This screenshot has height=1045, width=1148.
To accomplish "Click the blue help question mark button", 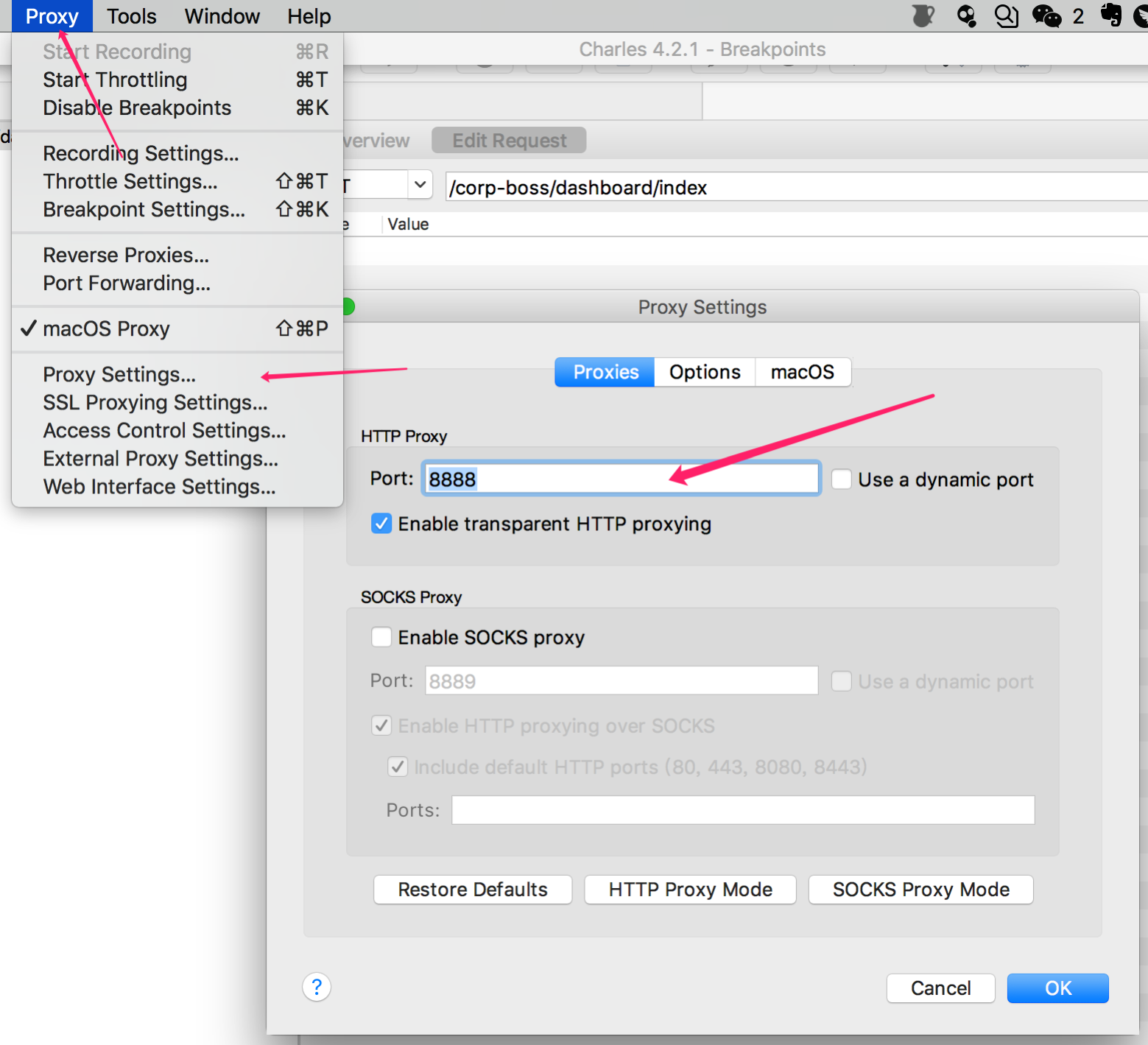I will click(x=317, y=987).
